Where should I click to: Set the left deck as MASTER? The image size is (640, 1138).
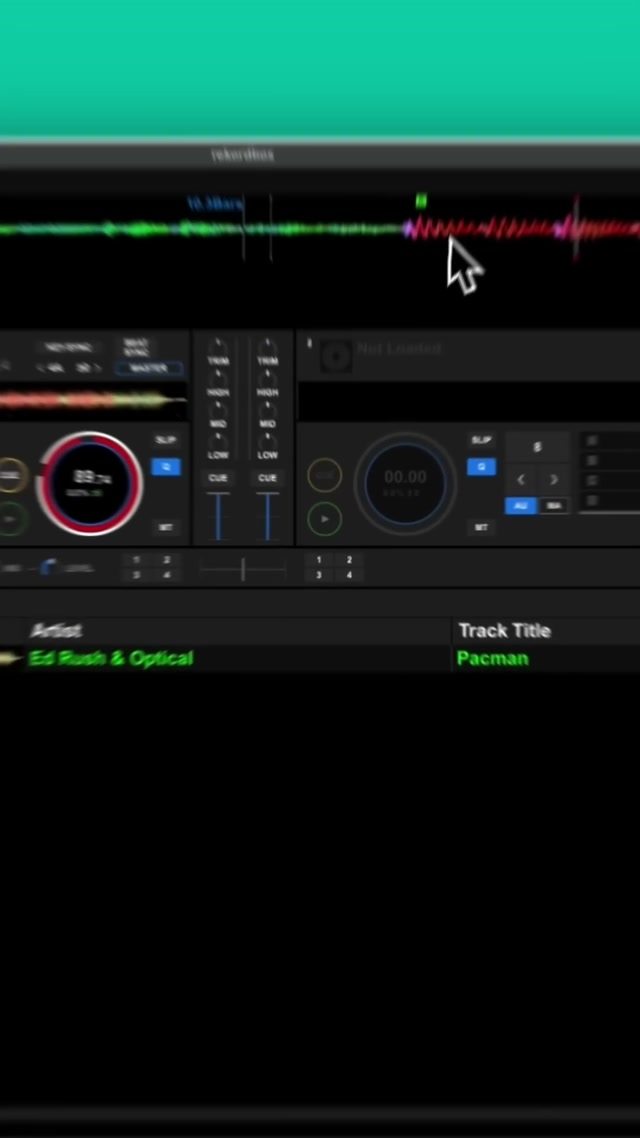[149, 368]
